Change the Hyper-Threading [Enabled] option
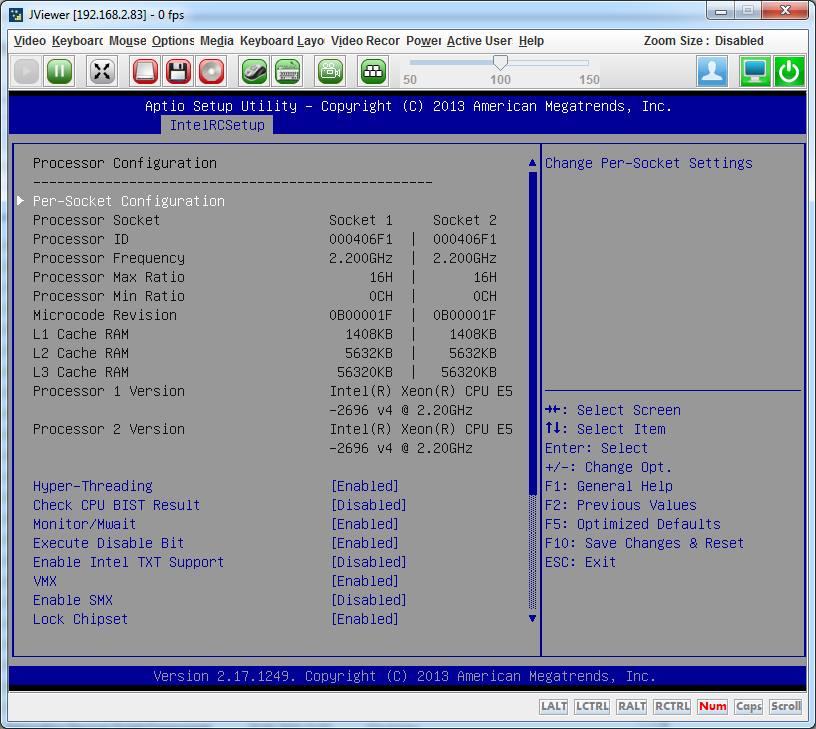 click(365, 486)
